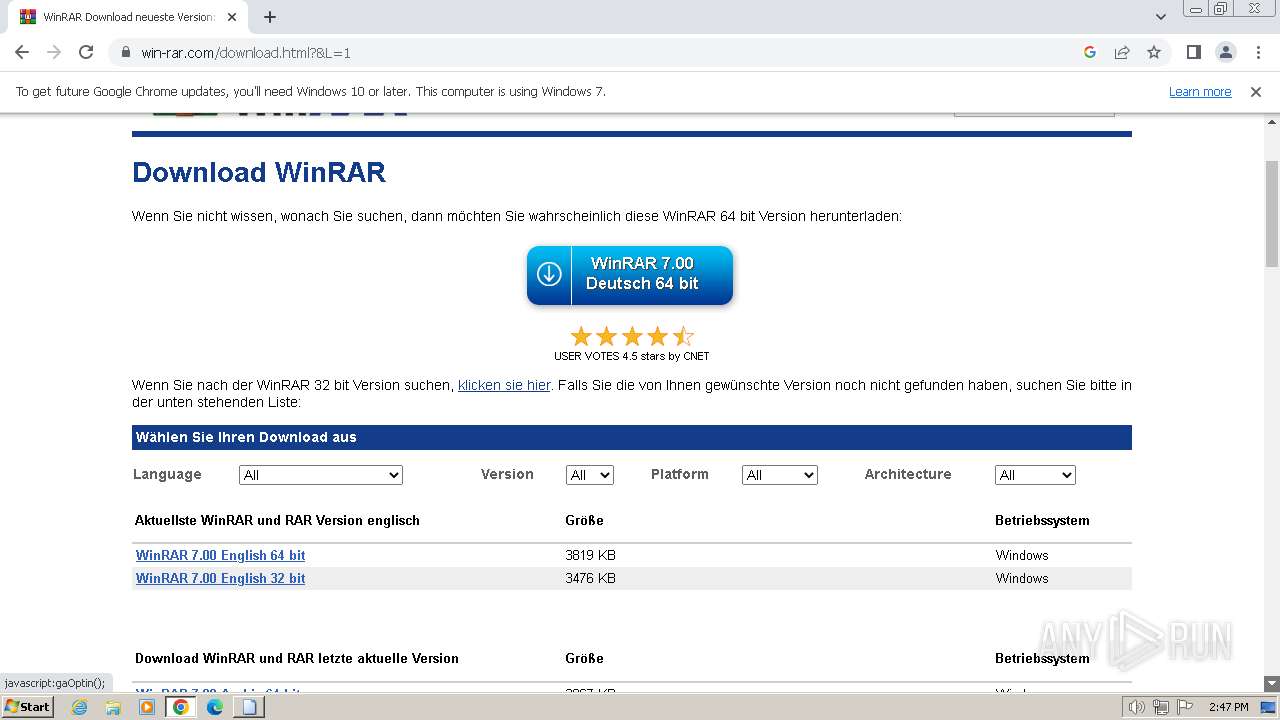1280x720 pixels.
Task: Open the Windows Start menu
Action: tap(27, 706)
